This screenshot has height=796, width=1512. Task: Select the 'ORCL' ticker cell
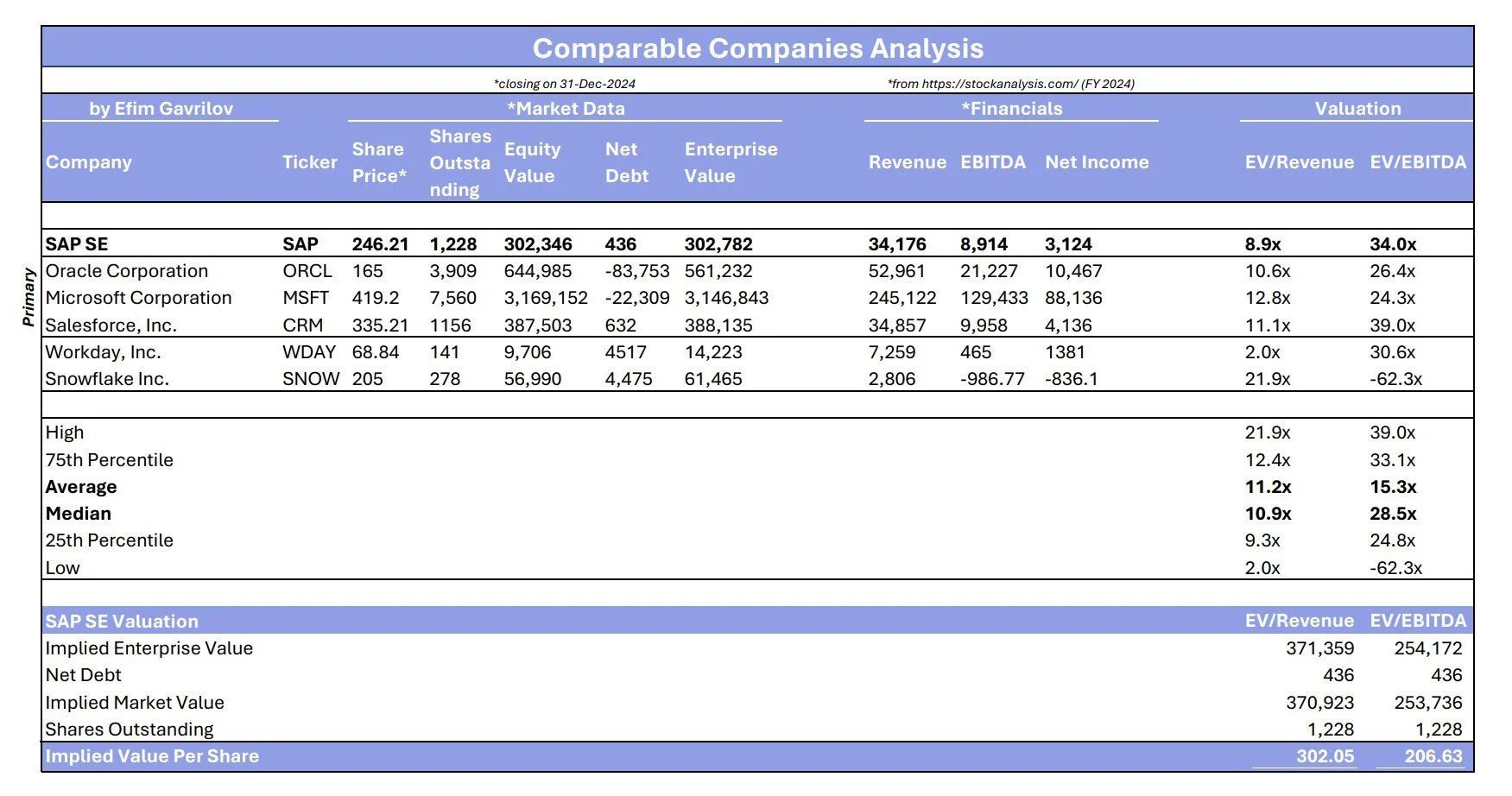tap(307, 271)
